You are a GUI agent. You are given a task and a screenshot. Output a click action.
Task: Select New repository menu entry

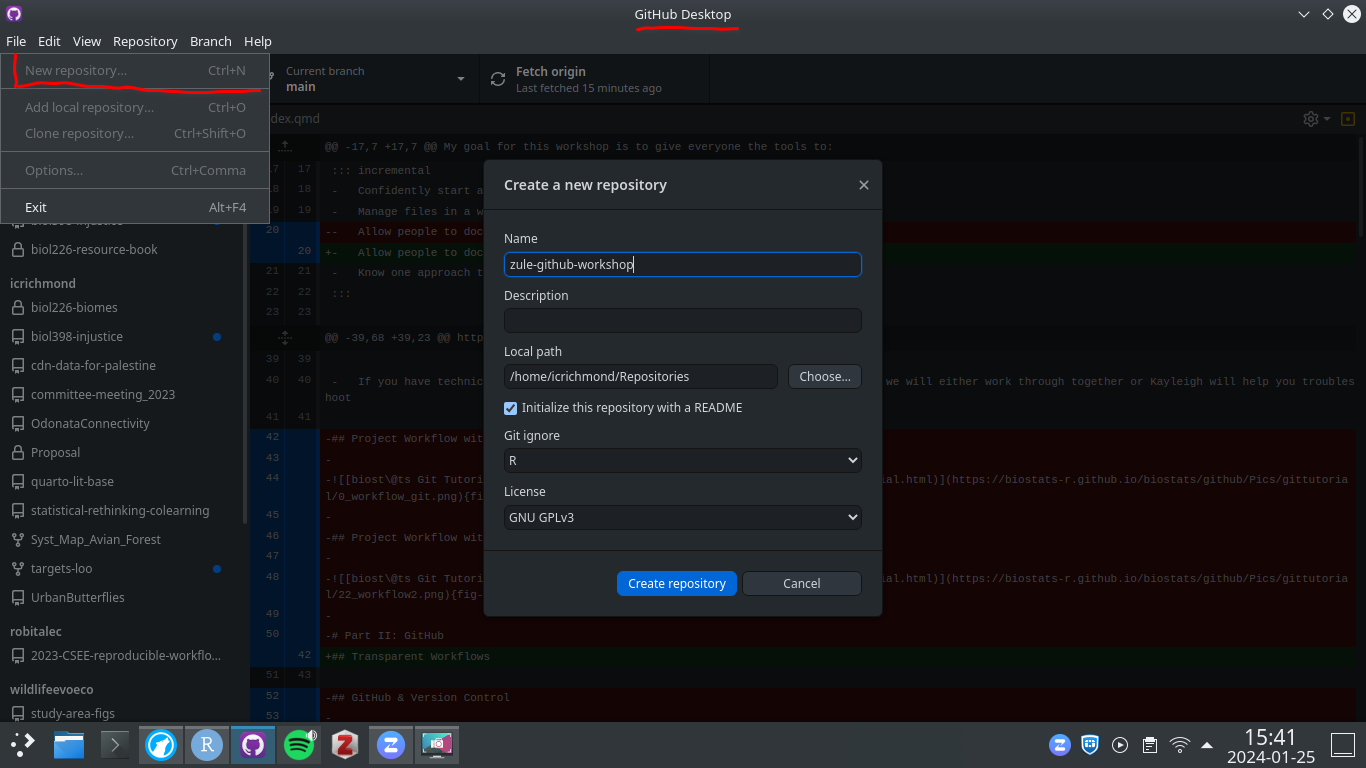click(x=76, y=71)
